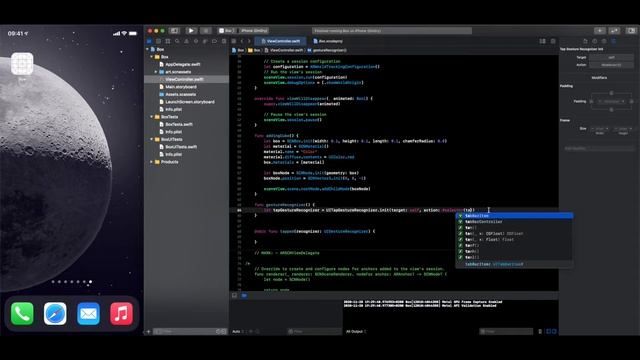Choose tabBarItem from autocomplete list
Screen dimensions: 640x360
[514, 216]
